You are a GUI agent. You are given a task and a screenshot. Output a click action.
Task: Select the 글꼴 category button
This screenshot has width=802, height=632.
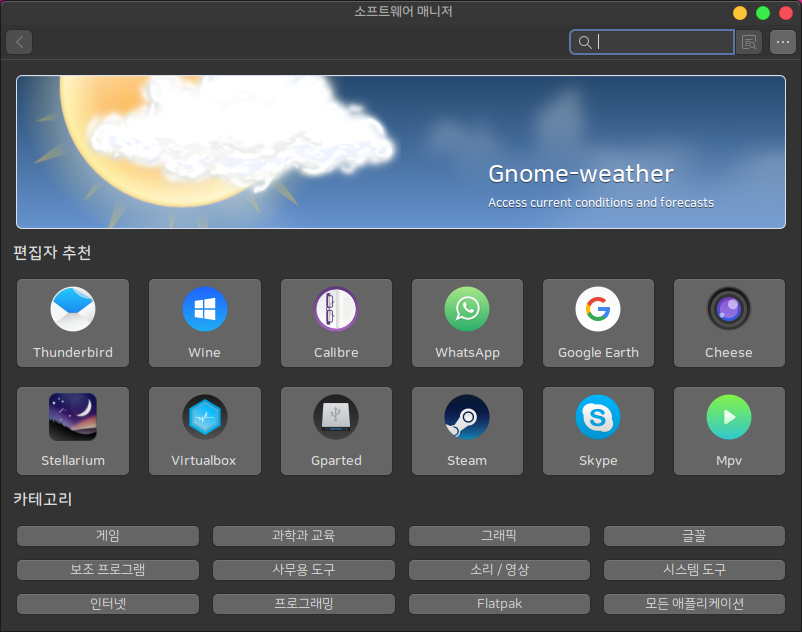pyautogui.click(x=695, y=536)
